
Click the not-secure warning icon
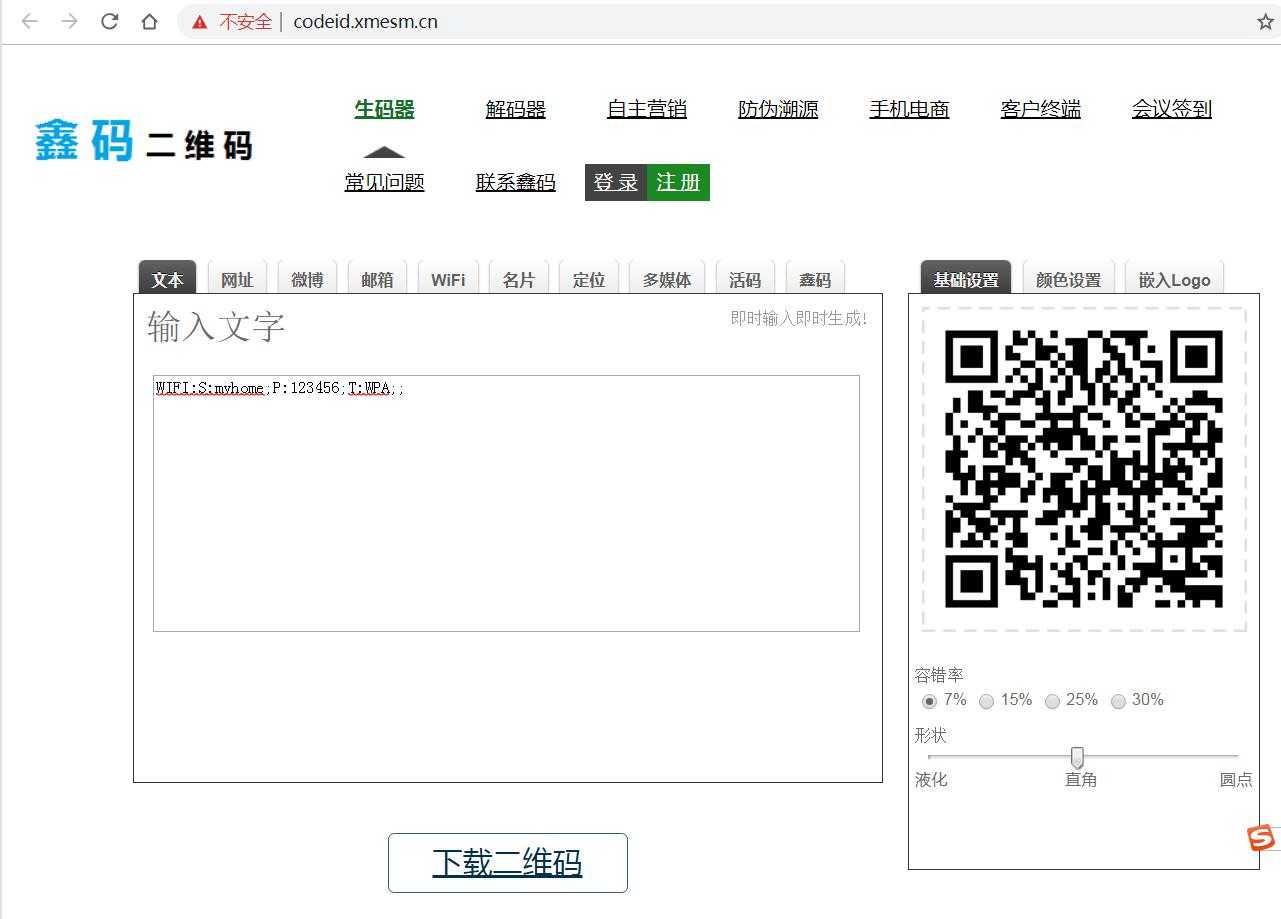pos(200,22)
